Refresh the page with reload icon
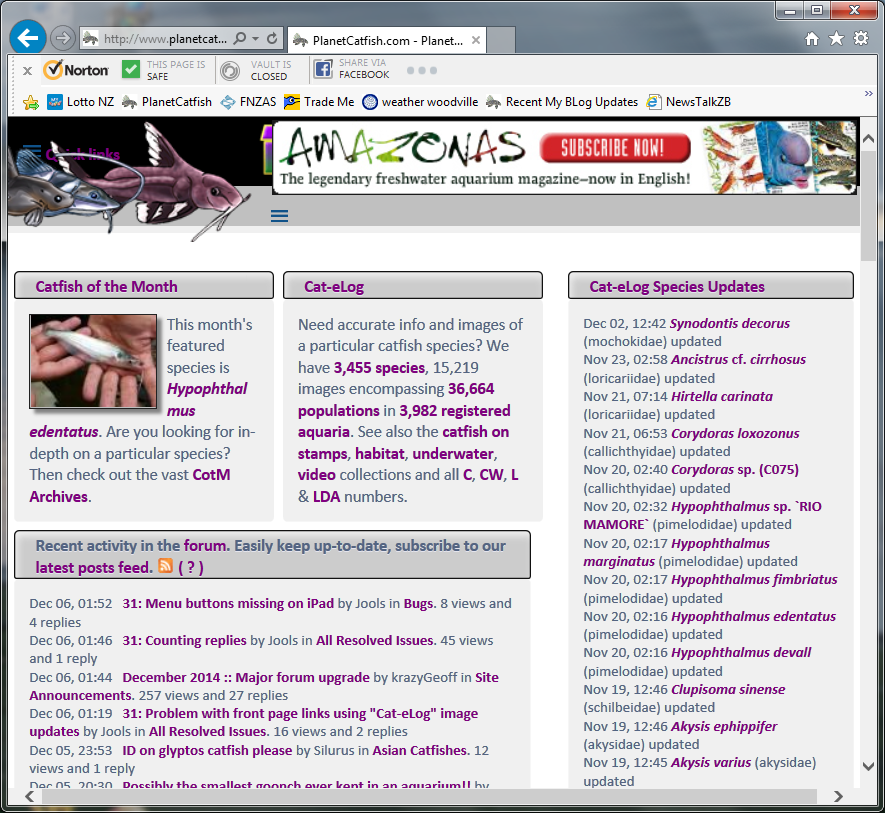The width and height of the screenshot is (885, 813). tap(272, 38)
